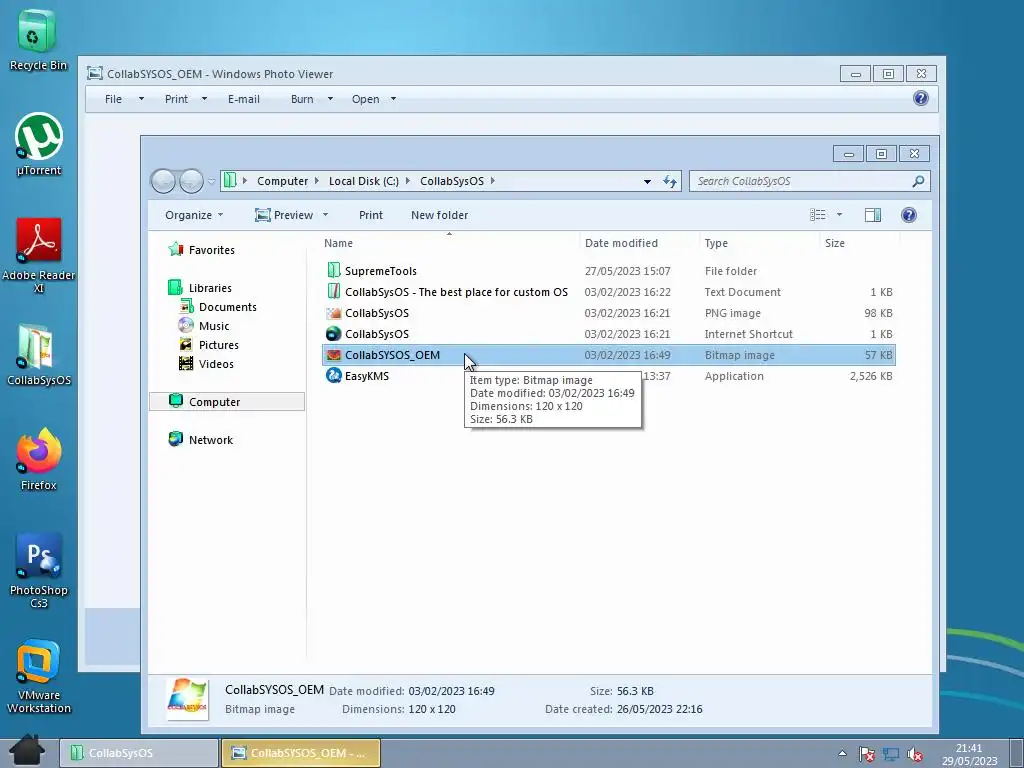Open the Burn menu in Photo Viewer
1024x768 pixels.
[x=312, y=99]
